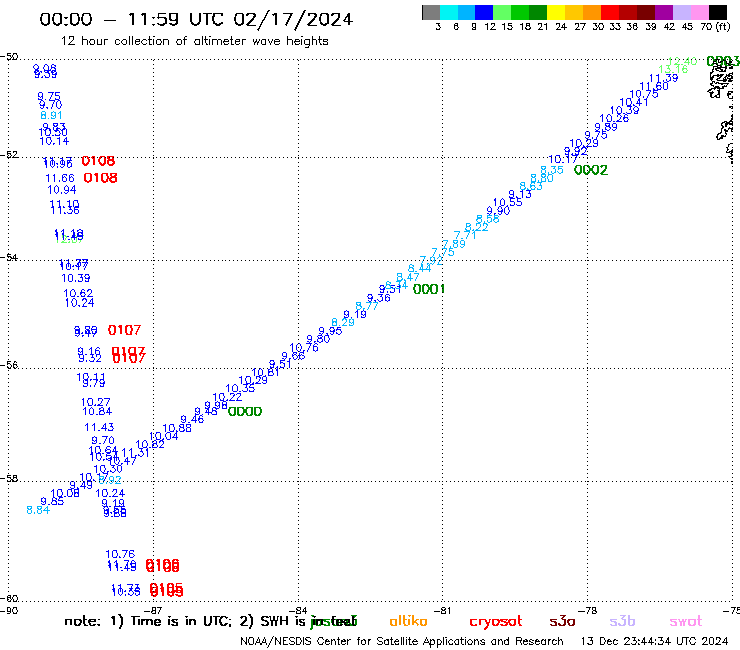Click the 11.39 wave height reading
The image size is (740, 650).
(x=664, y=78)
